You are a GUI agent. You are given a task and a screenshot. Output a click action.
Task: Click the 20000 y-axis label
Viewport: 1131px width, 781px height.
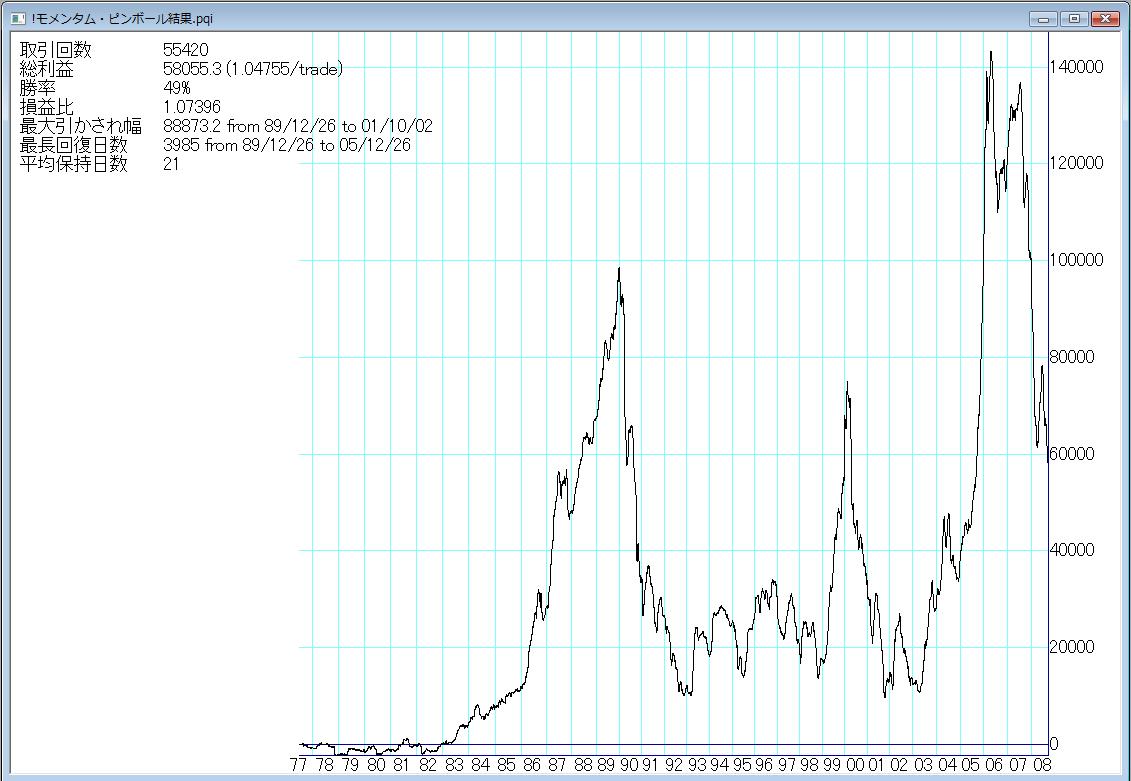[x=1072, y=647]
